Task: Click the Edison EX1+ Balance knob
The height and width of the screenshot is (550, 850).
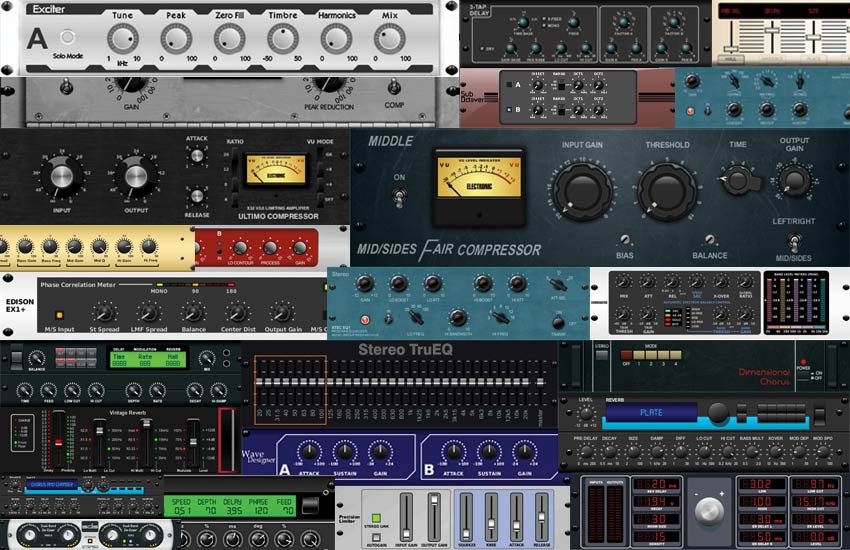Action: pos(193,313)
